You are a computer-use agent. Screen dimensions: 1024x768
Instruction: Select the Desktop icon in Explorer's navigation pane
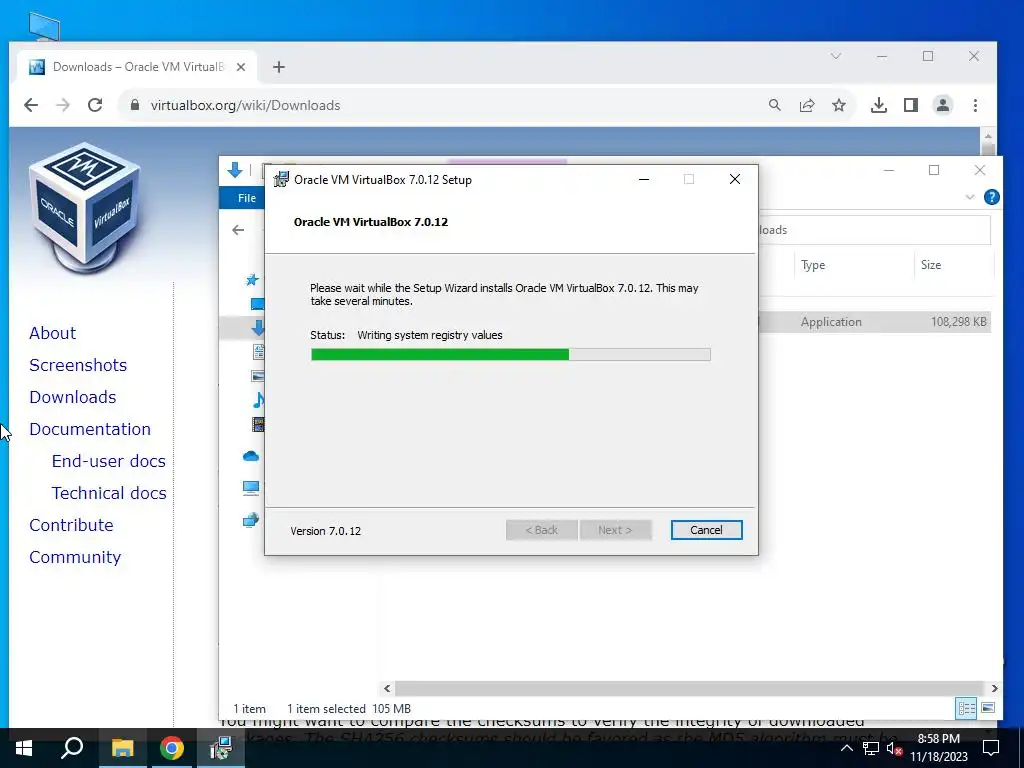click(257, 304)
